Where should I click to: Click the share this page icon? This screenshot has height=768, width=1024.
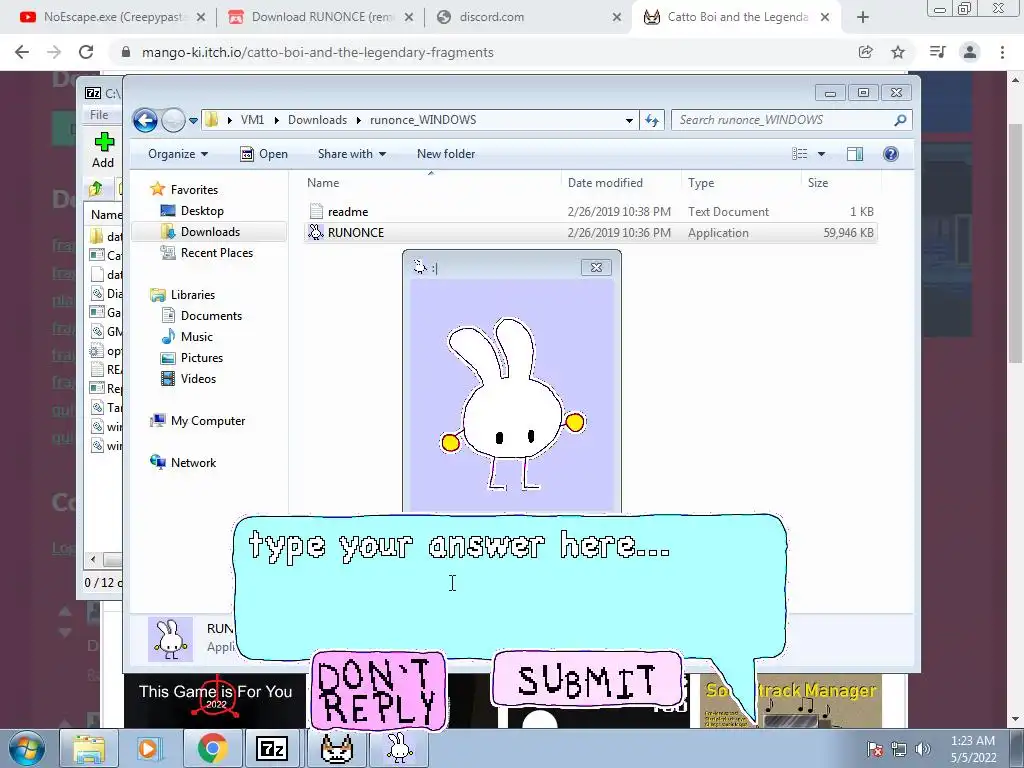coord(865,52)
